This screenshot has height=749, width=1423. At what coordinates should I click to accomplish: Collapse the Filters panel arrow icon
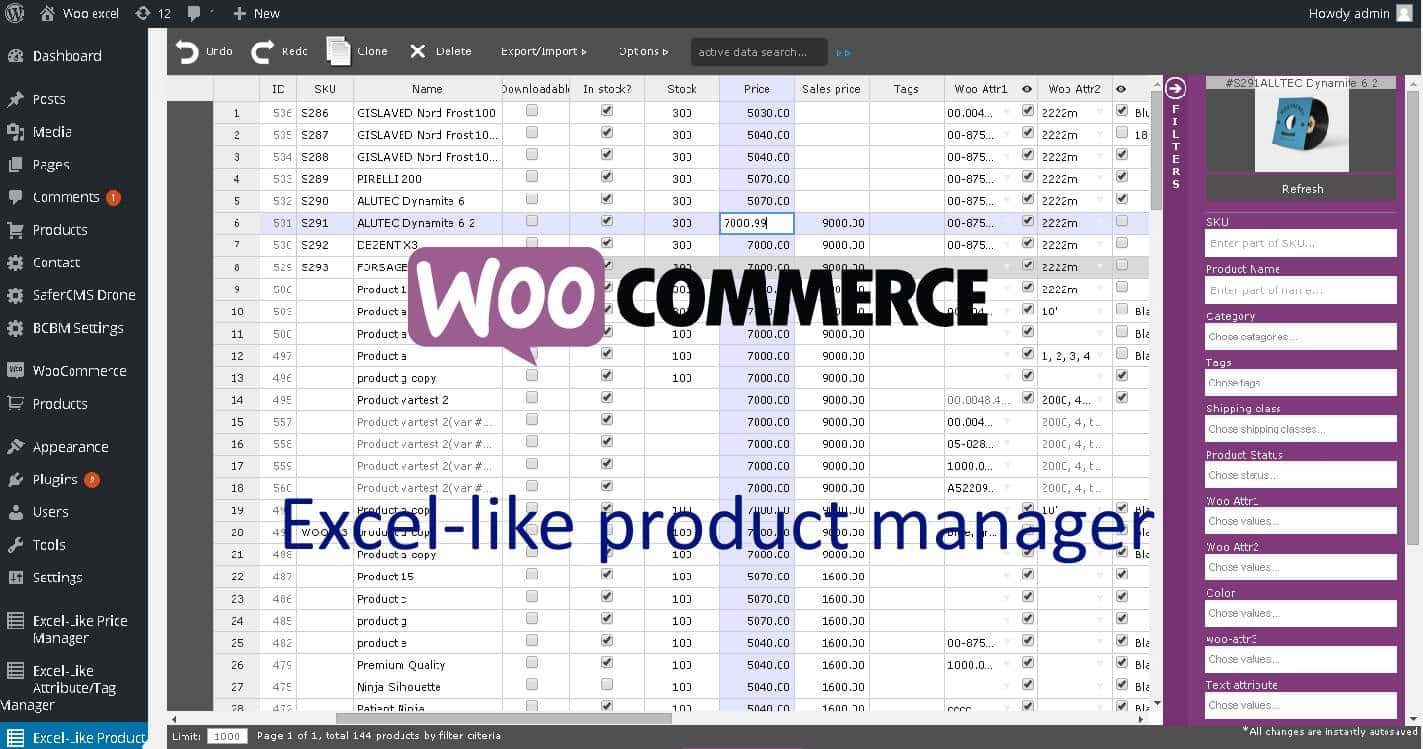[x=1176, y=88]
